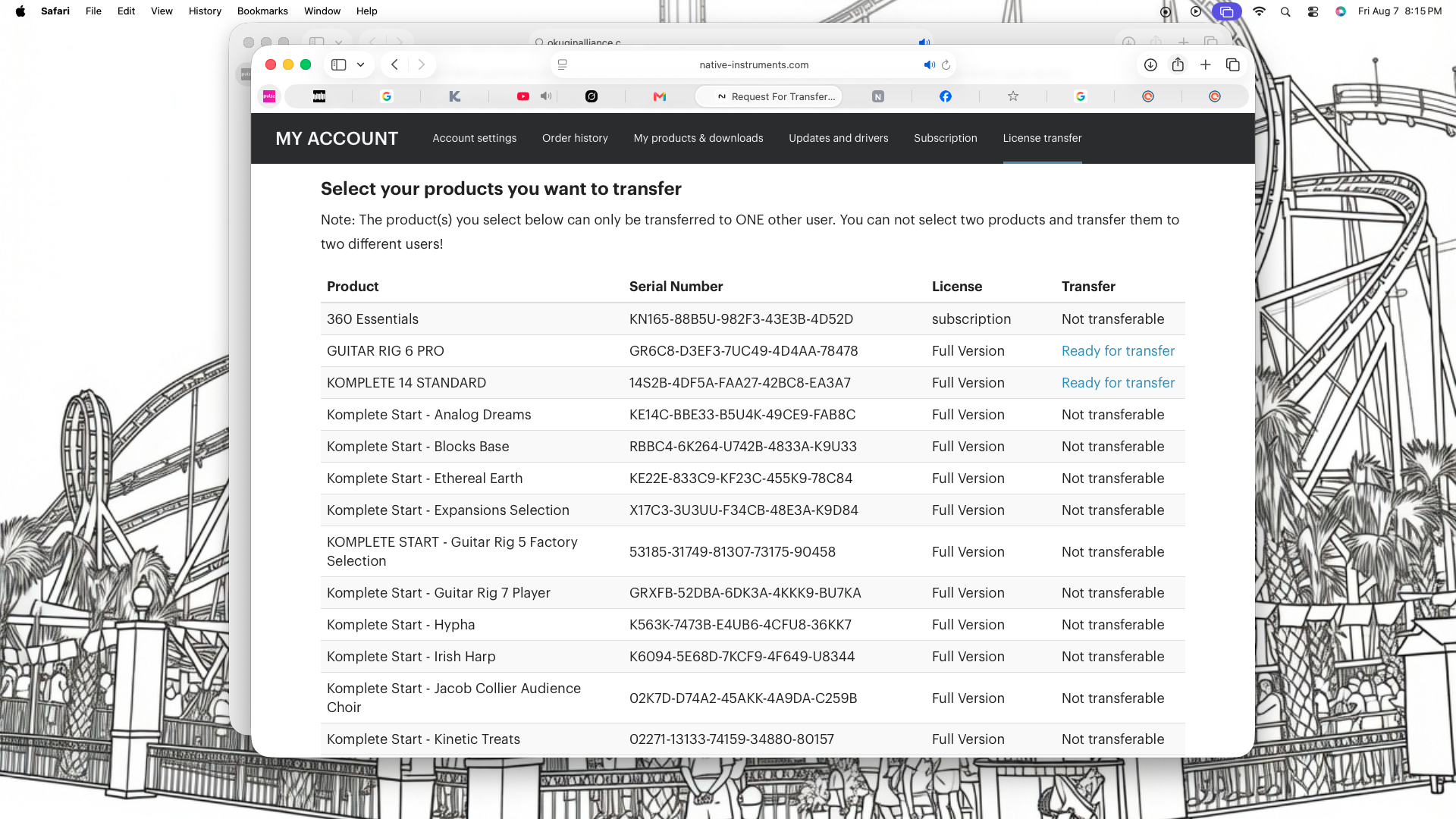This screenshot has width=1456, height=819.
Task: Click serial number 53185-31749-81307-73175-90458
Action: tap(733, 552)
